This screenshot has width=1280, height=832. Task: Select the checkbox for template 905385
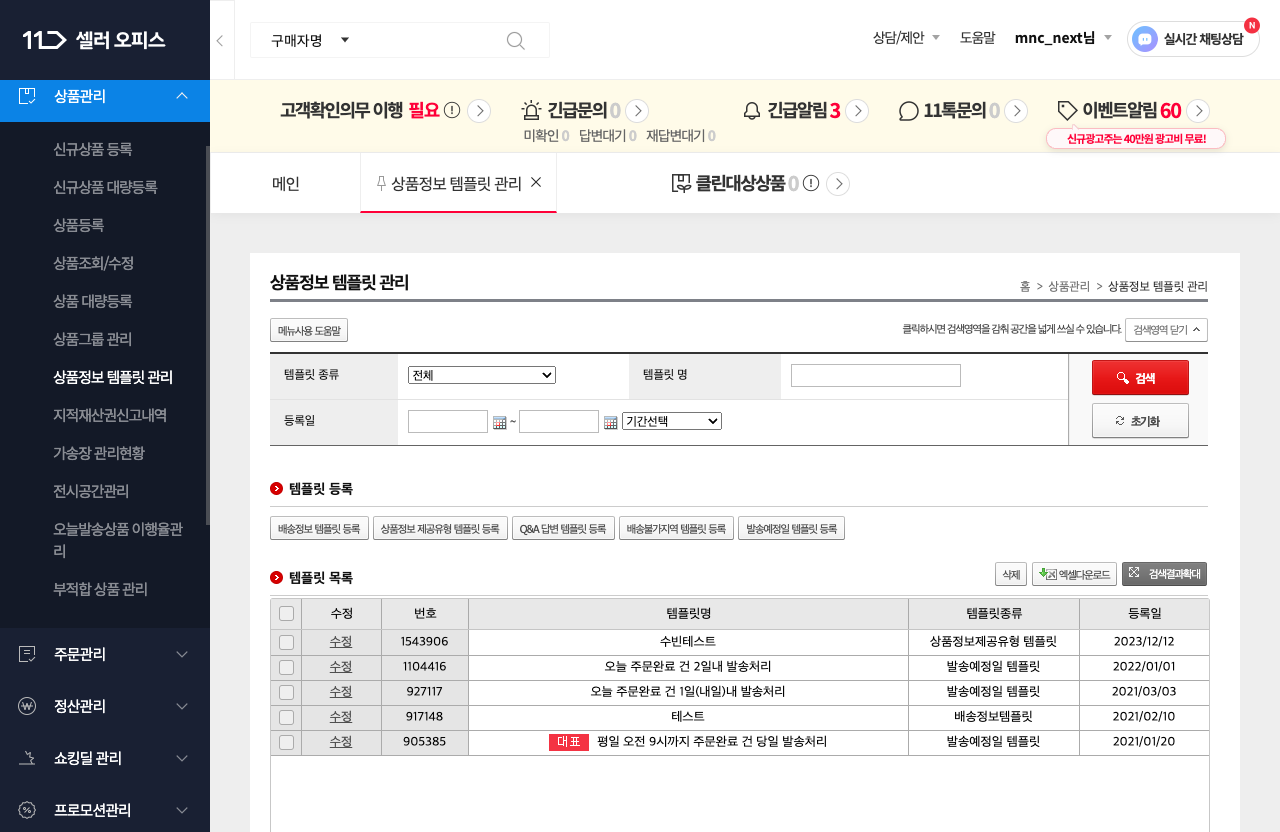tap(287, 742)
